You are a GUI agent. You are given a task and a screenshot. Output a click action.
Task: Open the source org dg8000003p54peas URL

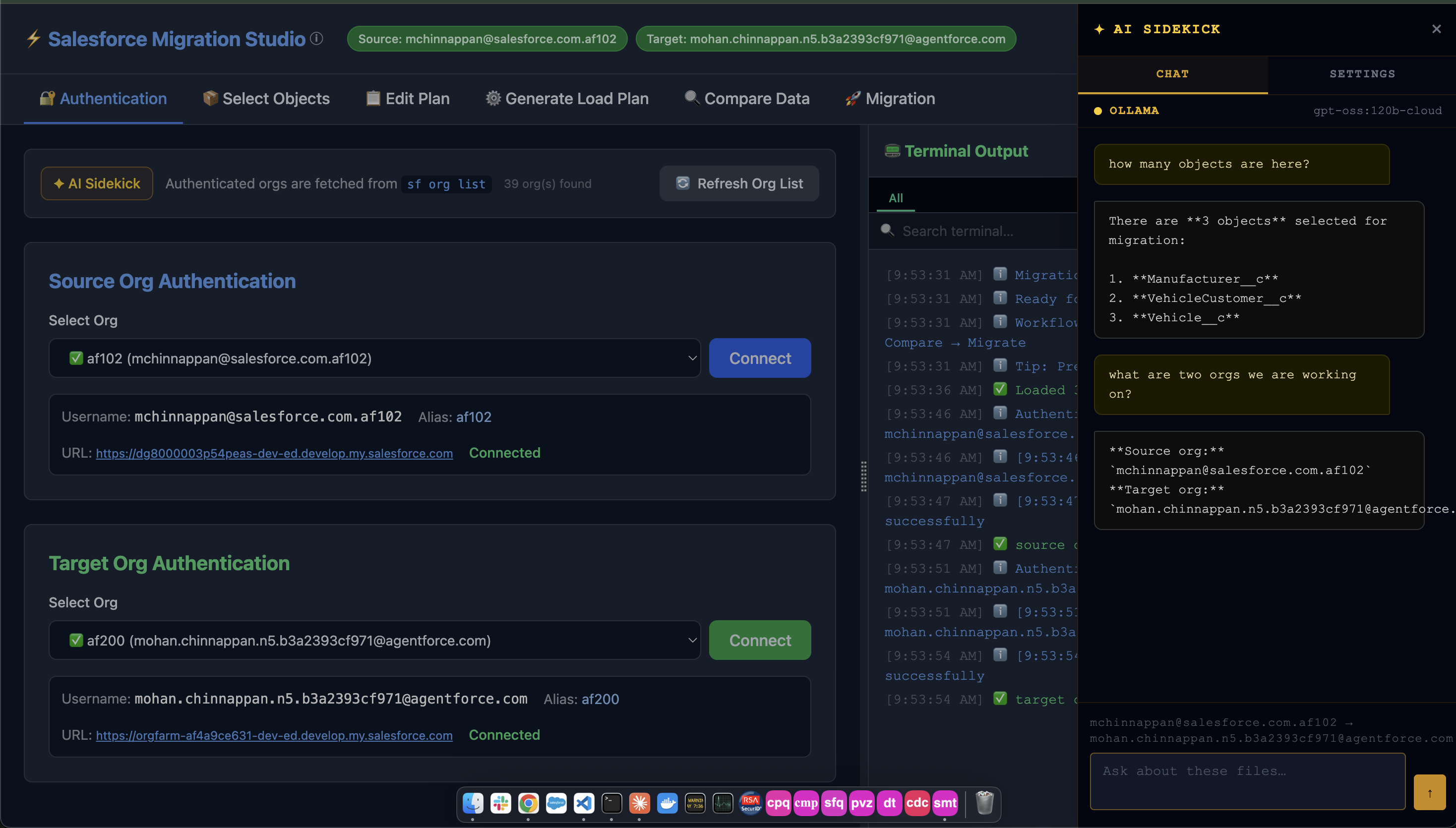coord(274,453)
